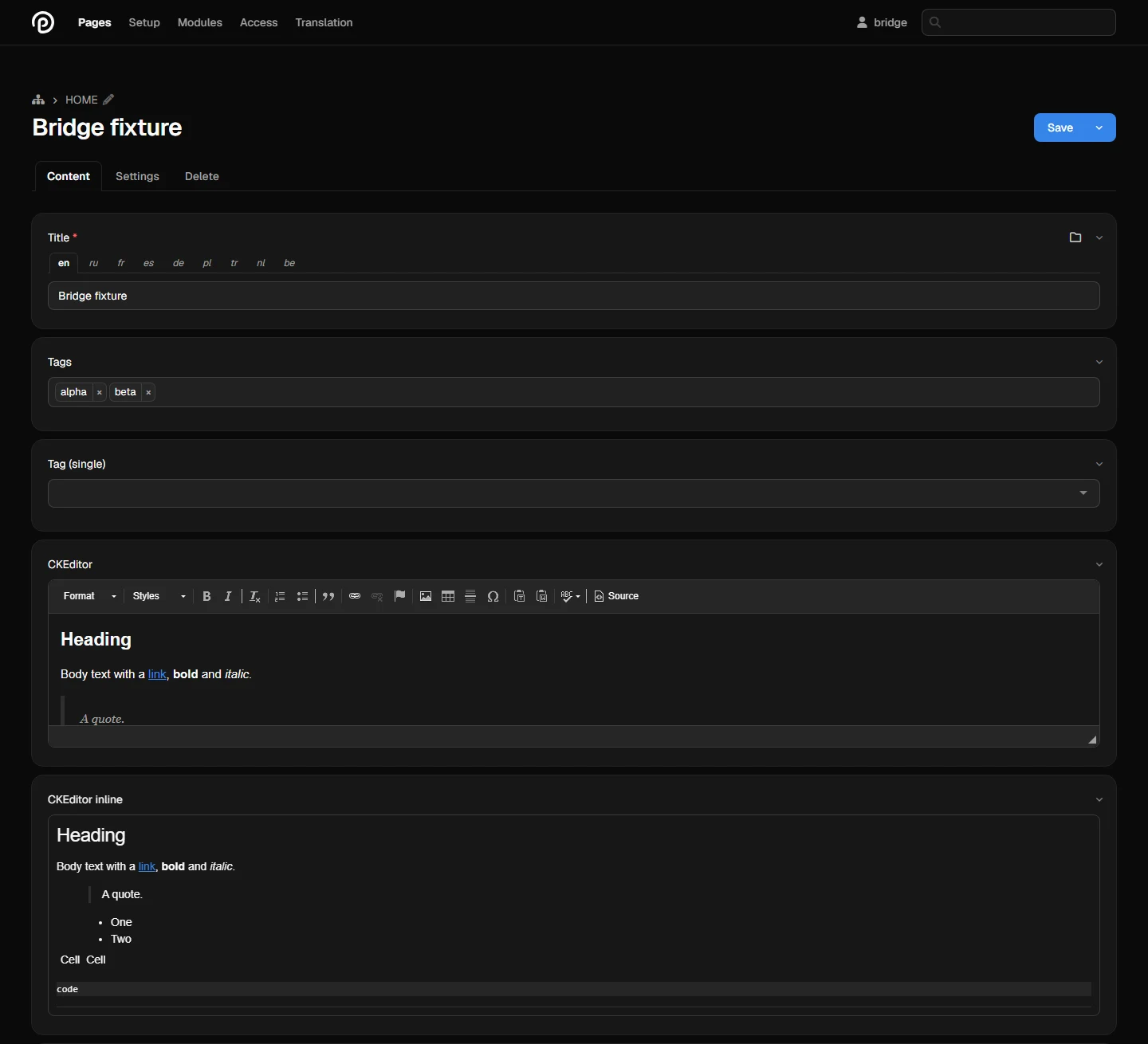Click the ProcessWire logo icon
The width and height of the screenshot is (1148, 1044).
coord(43,22)
